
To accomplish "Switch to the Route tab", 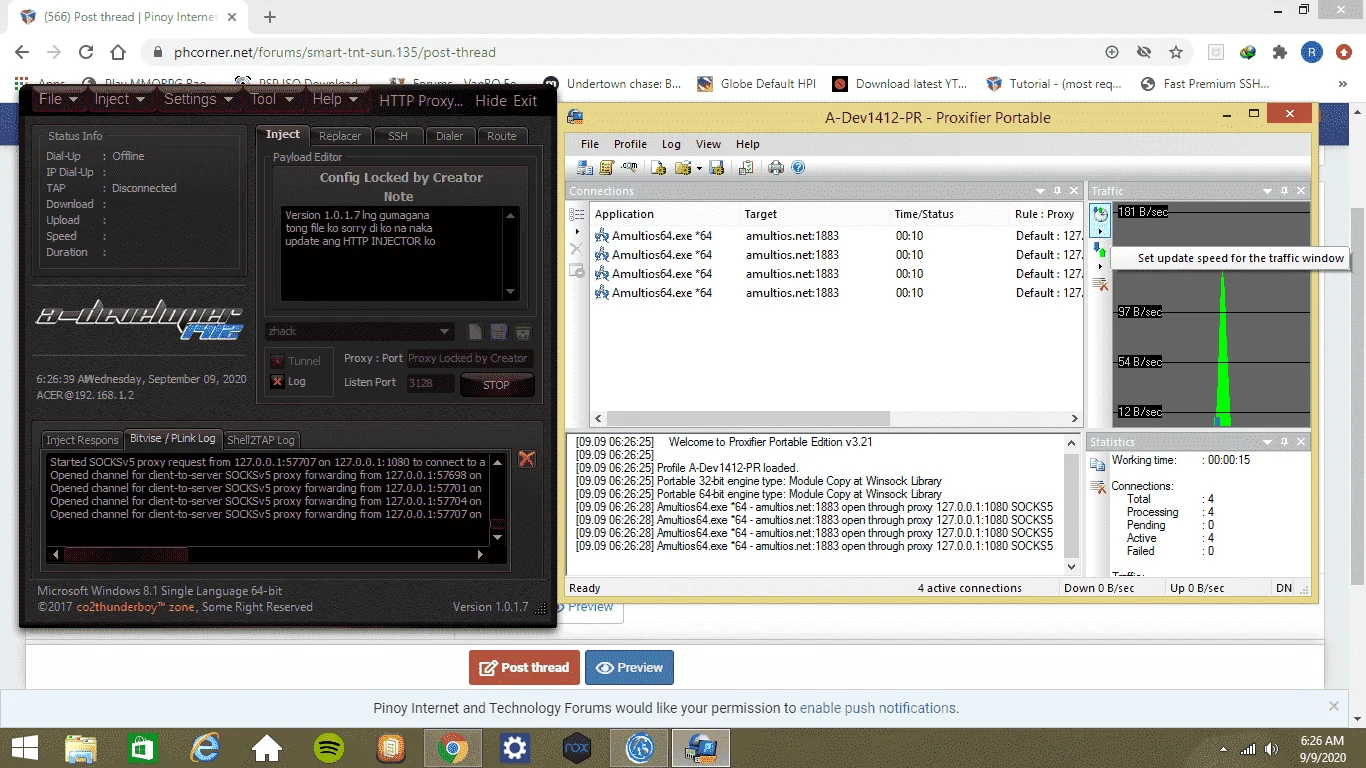I will click(x=502, y=136).
